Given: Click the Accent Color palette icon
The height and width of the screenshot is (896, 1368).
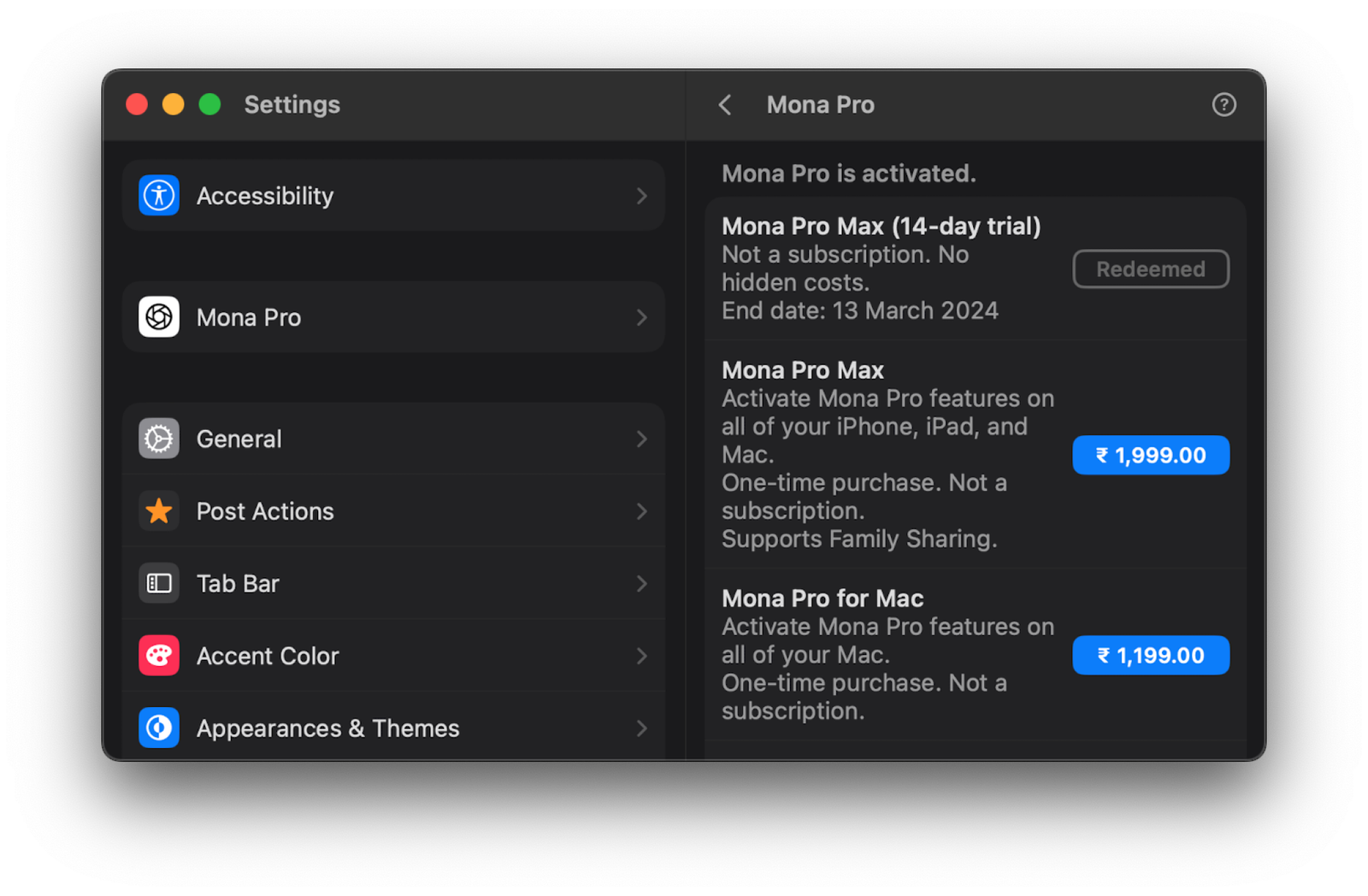Looking at the screenshot, I should [x=159, y=656].
